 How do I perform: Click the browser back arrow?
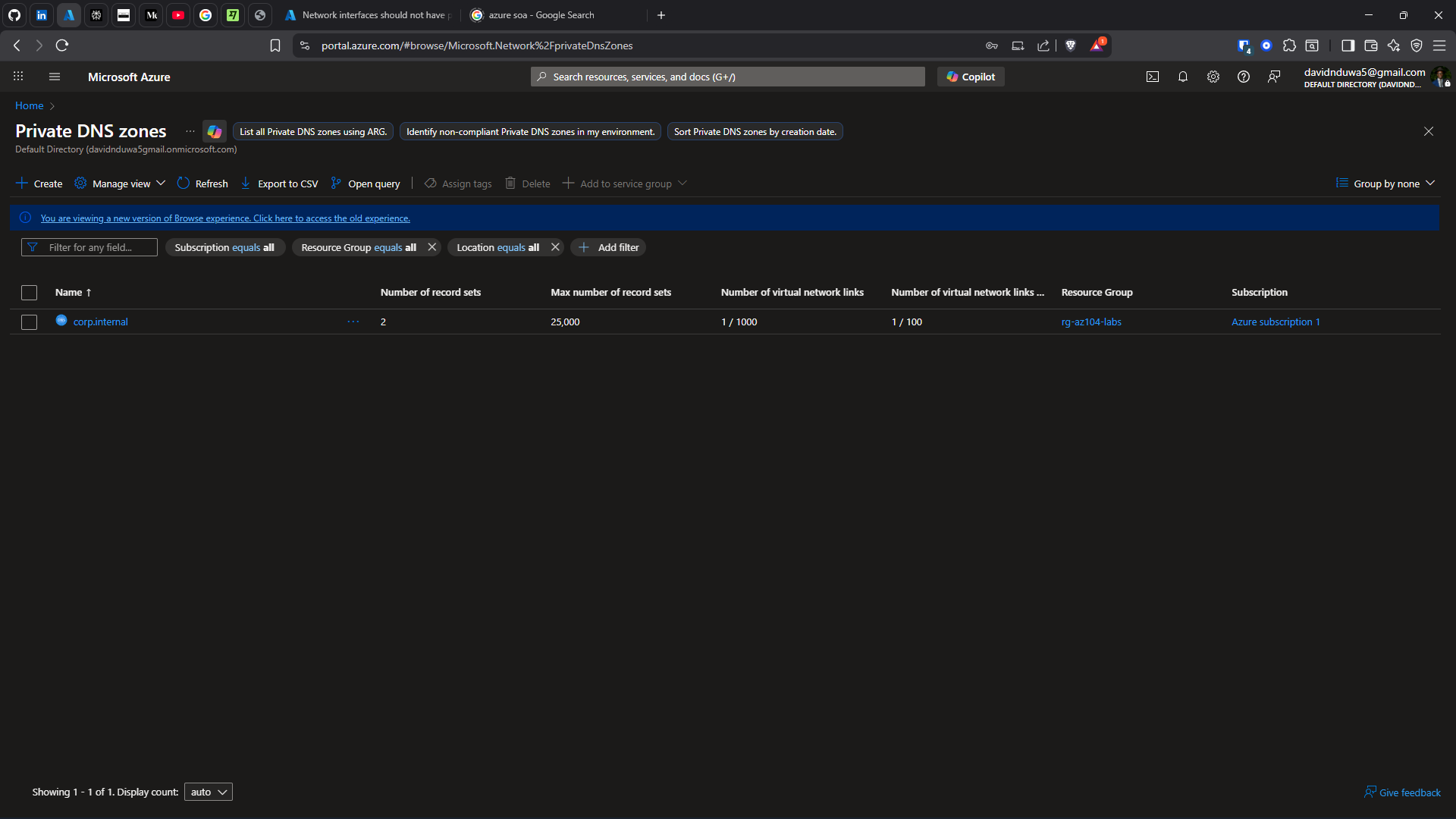tap(17, 45)
